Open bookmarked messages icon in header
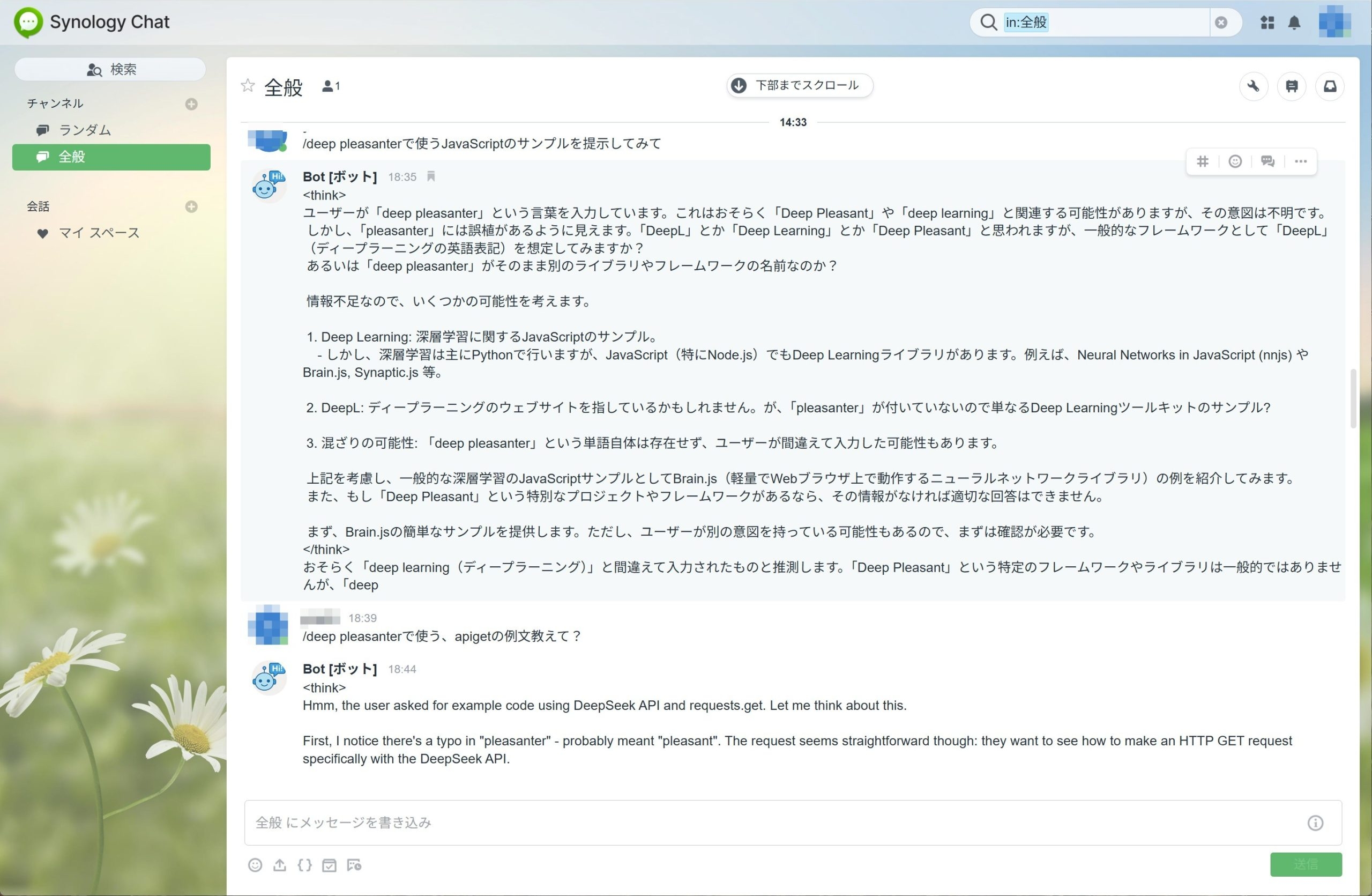Image resolution: width=1372 pixels, height=896 pixels. click(x=1291, y=86)
